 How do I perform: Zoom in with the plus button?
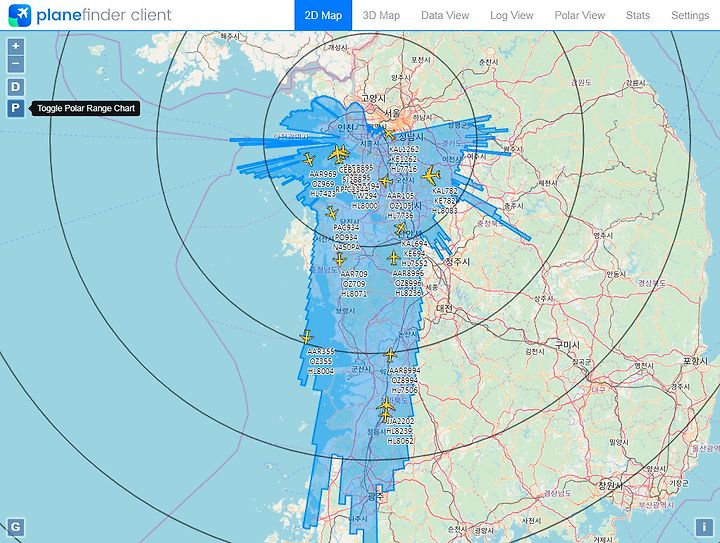tap(16, 46)
